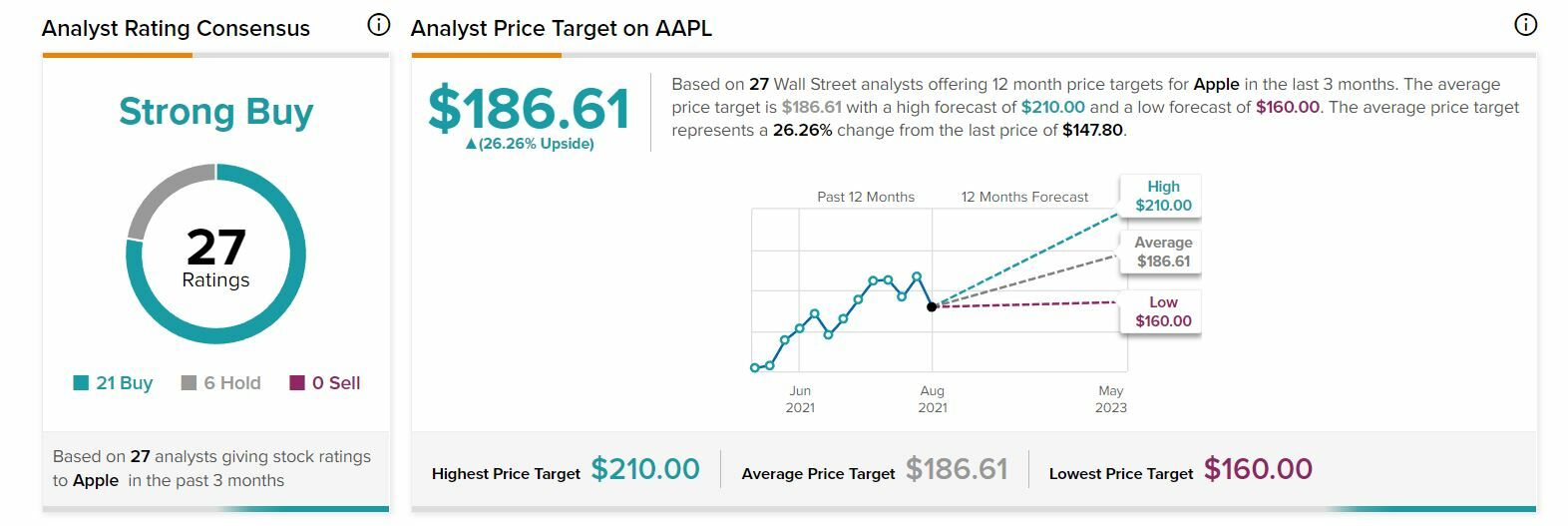
Task: Click the teal 21 Buy legend swatch
Action: pos(81,383)
